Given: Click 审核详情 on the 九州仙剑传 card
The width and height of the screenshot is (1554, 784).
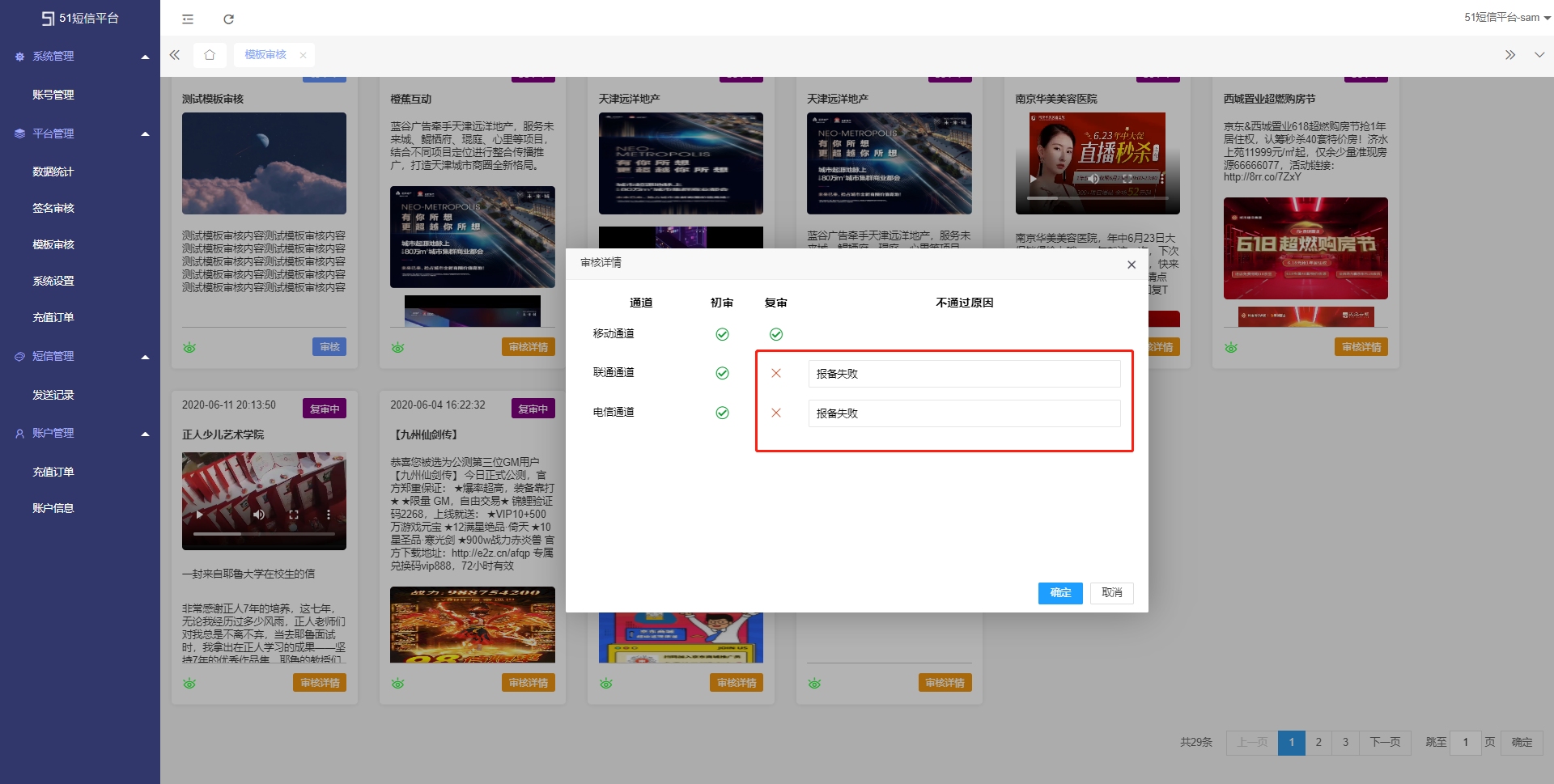Looking at the screenshot, I should (x=529, y=683).
